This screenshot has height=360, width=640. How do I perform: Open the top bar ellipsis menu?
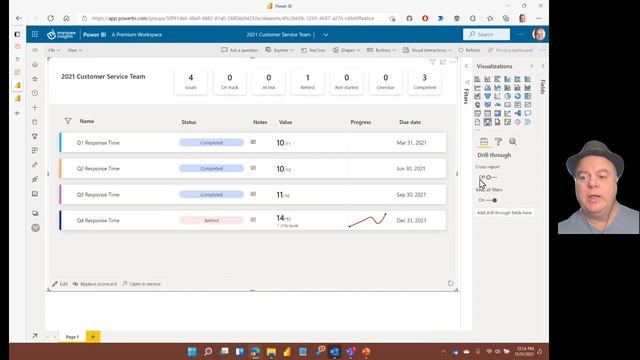[520, 35]
